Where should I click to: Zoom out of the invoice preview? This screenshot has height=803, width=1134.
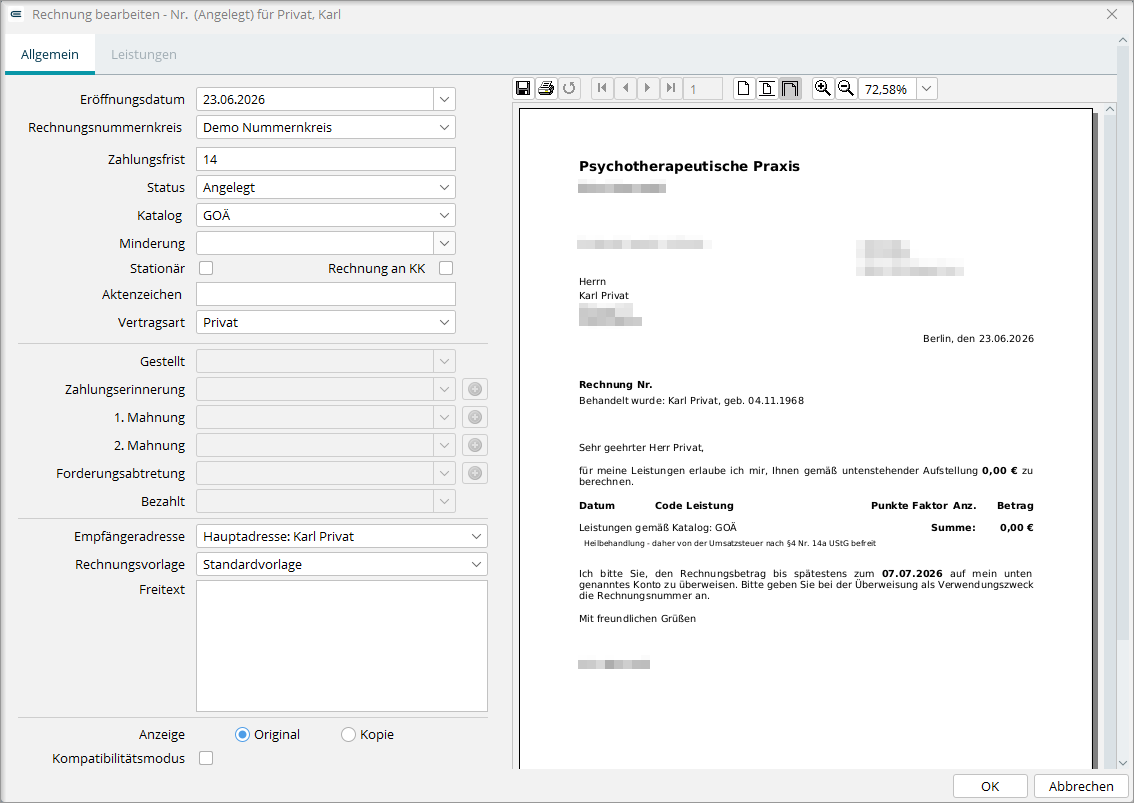pos(845,88)
